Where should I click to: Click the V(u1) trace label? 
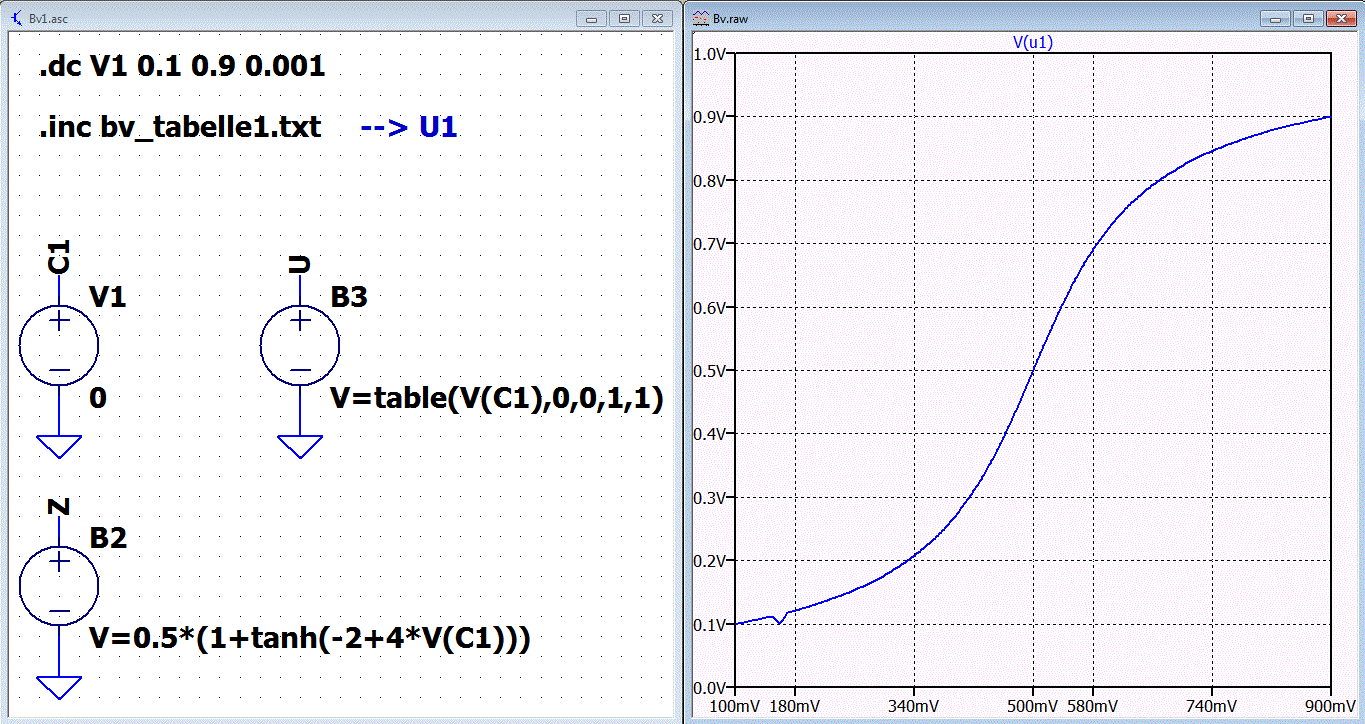pyautogui.click(x=1033, y=43)
